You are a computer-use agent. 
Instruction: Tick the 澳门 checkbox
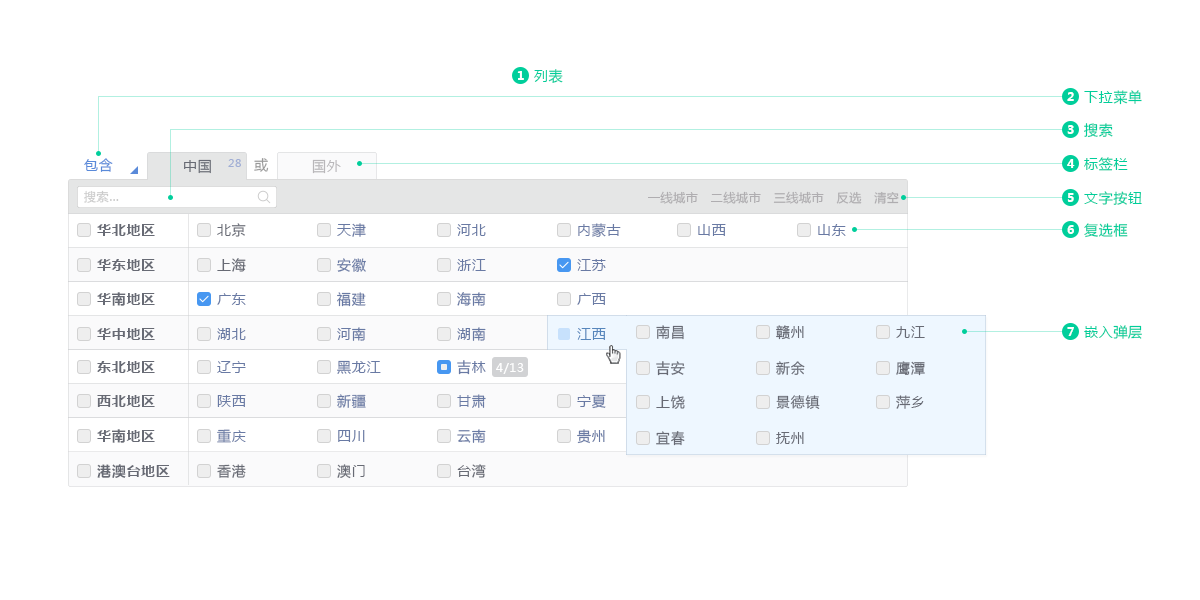(x=324, y=471)
